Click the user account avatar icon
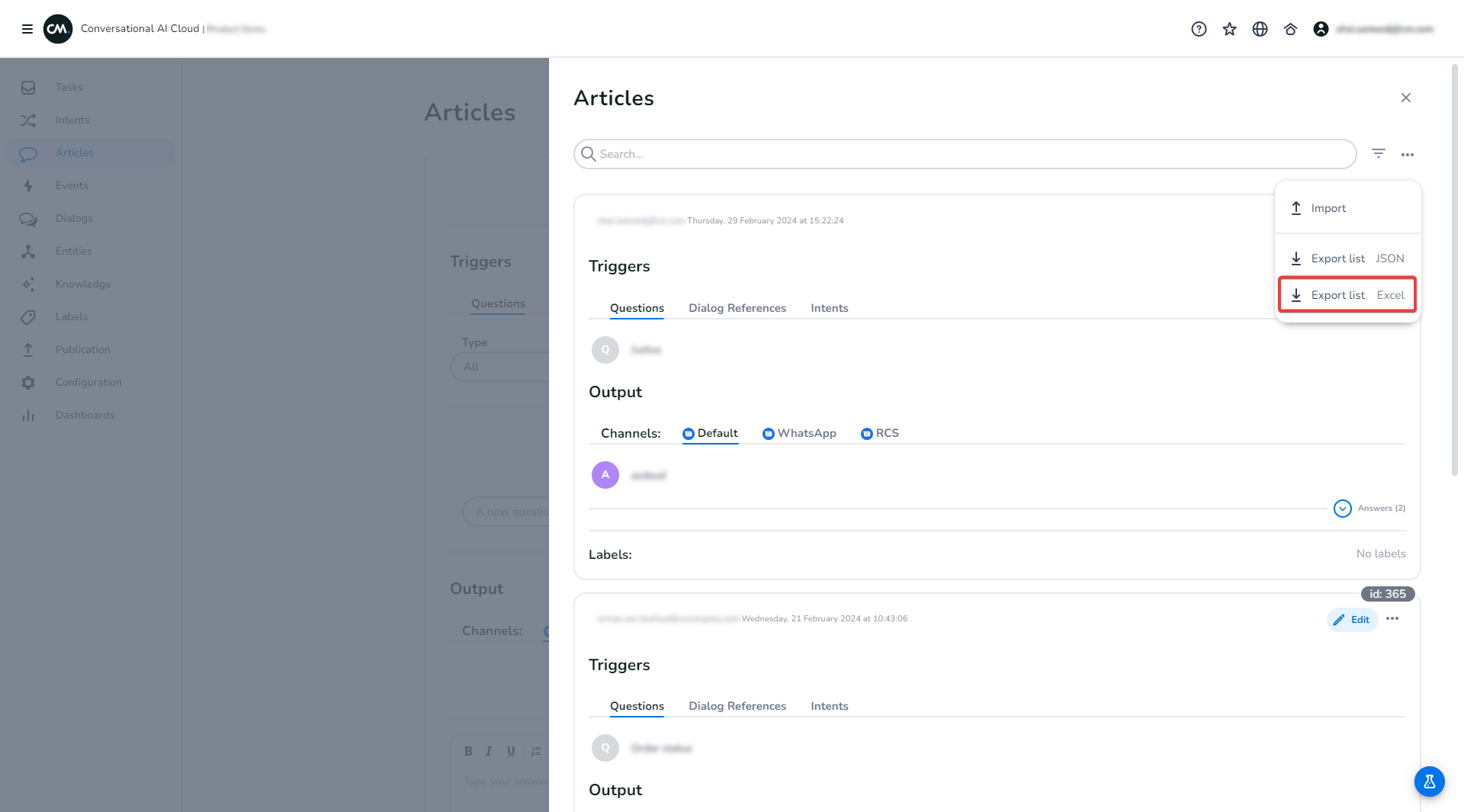Viewport: 1464px width, 812px height. [x=1321, y=29]
